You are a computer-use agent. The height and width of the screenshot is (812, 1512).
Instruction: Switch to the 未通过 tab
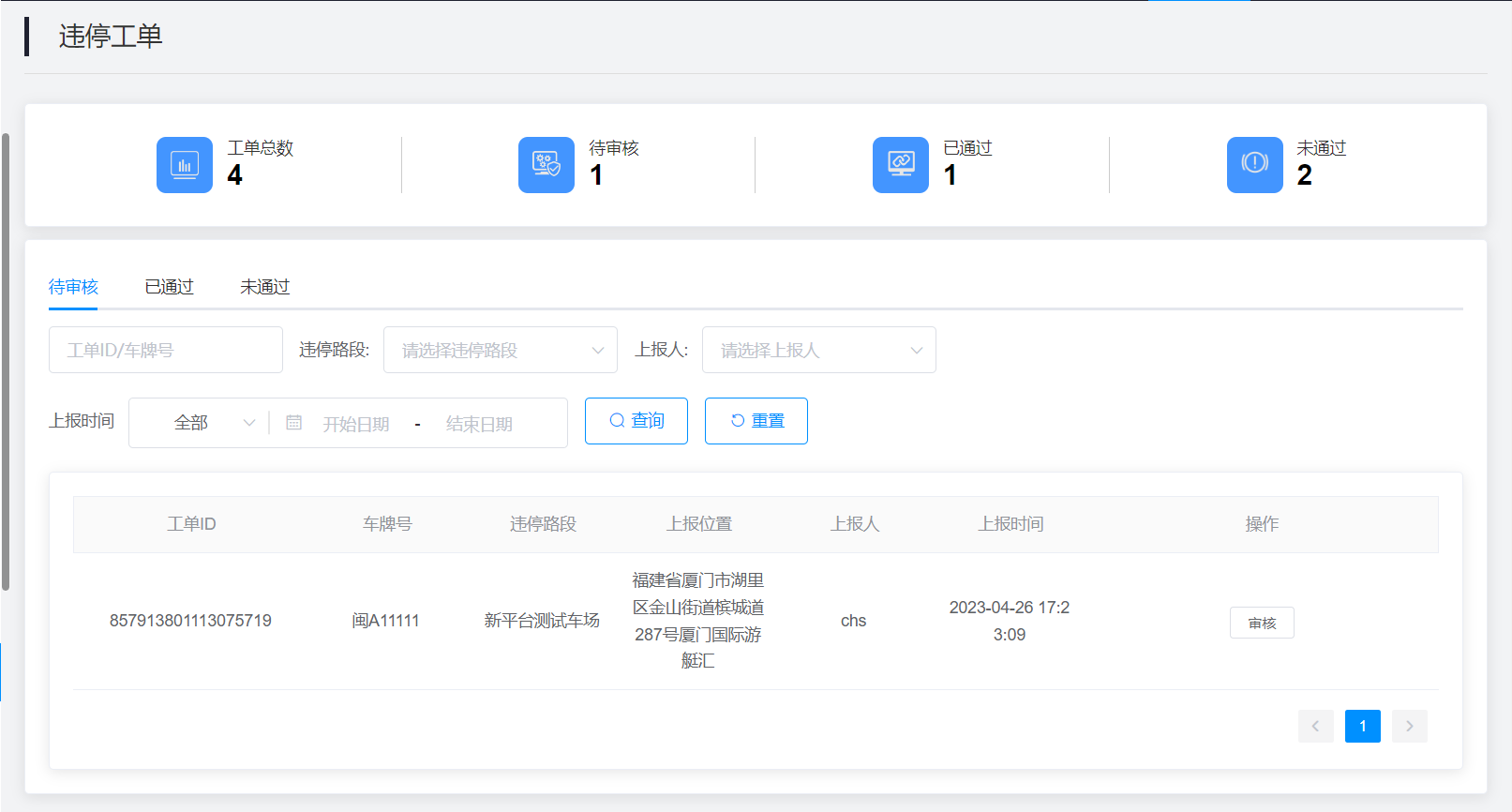264,287
